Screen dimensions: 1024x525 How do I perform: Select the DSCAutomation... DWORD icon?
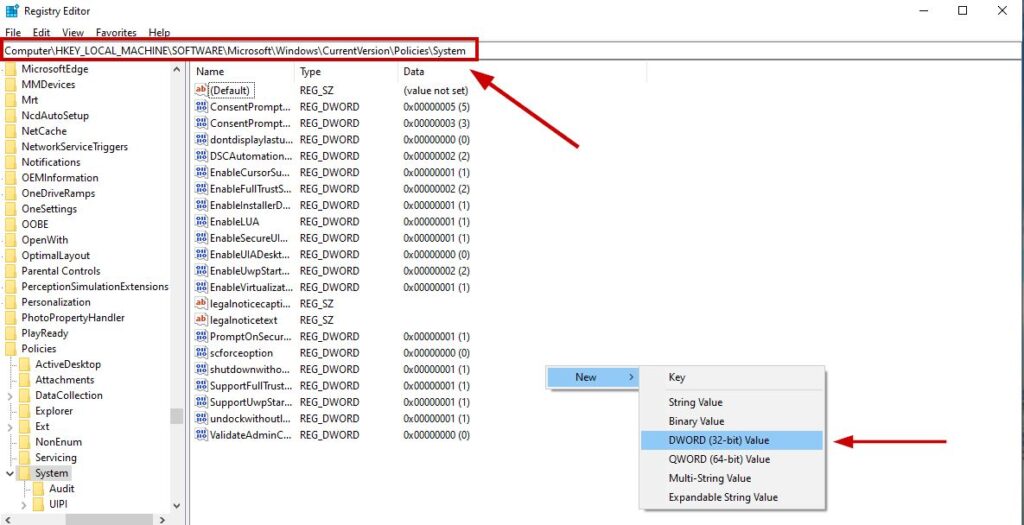(x=201, y=156)
